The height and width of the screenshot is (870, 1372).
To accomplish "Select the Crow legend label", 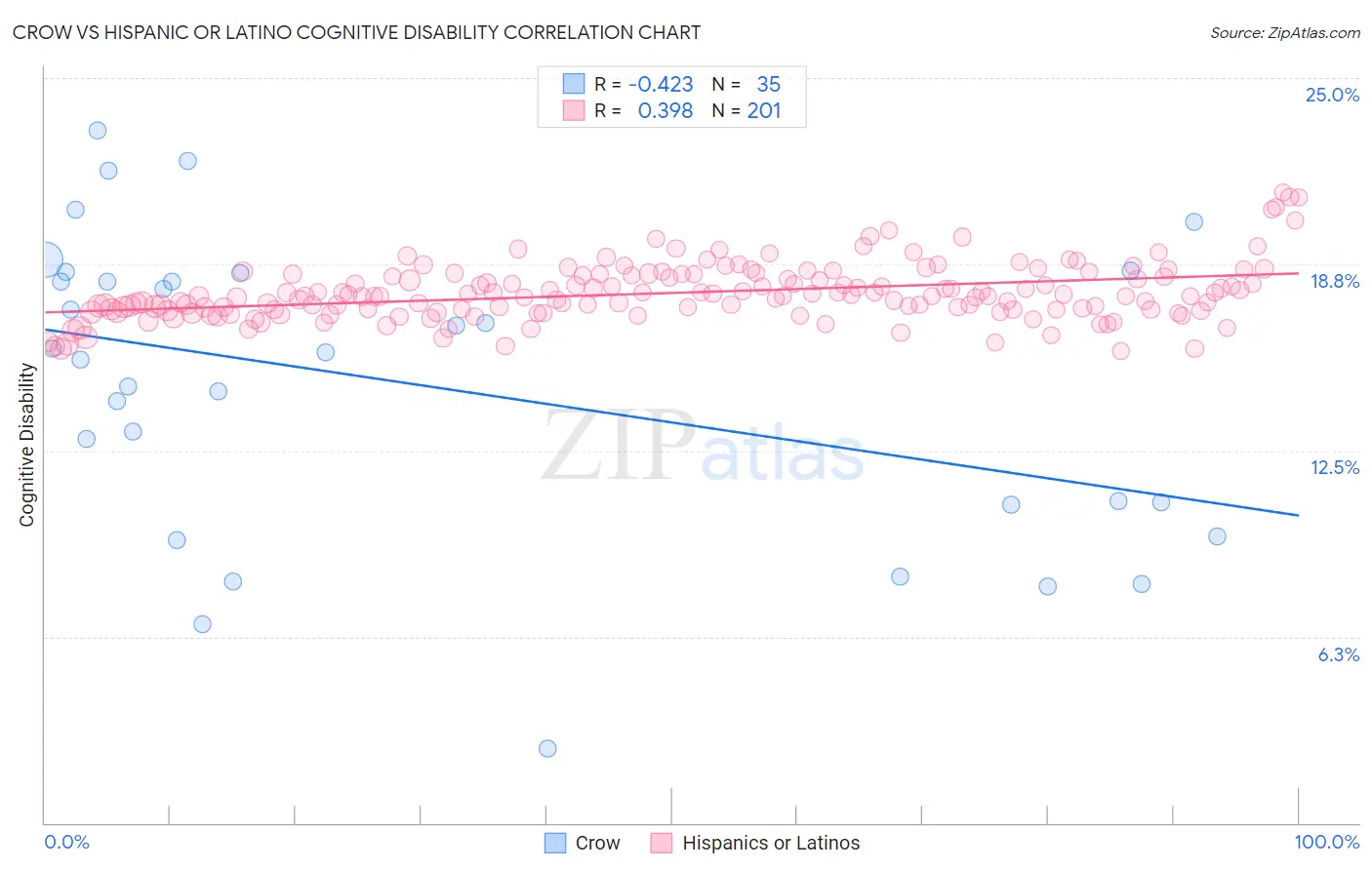I will click(597, 843).
